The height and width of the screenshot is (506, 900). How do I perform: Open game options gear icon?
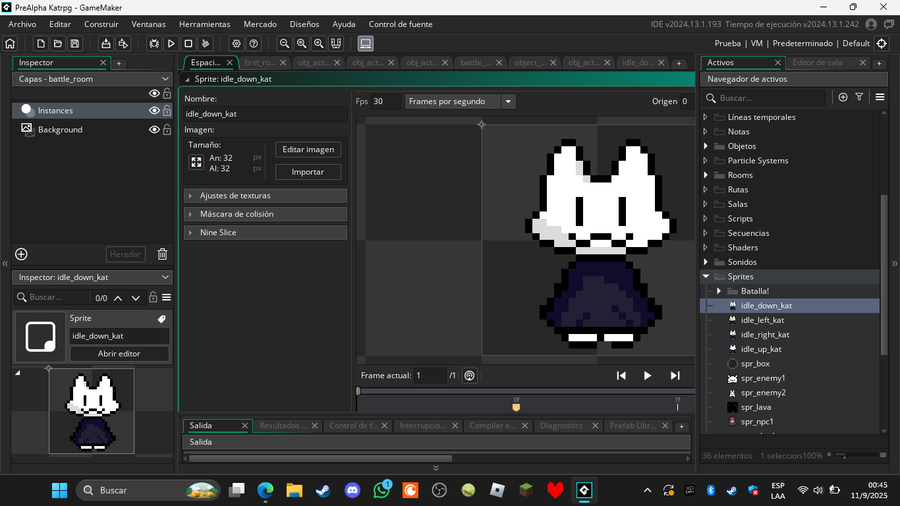tap(236, 43)
